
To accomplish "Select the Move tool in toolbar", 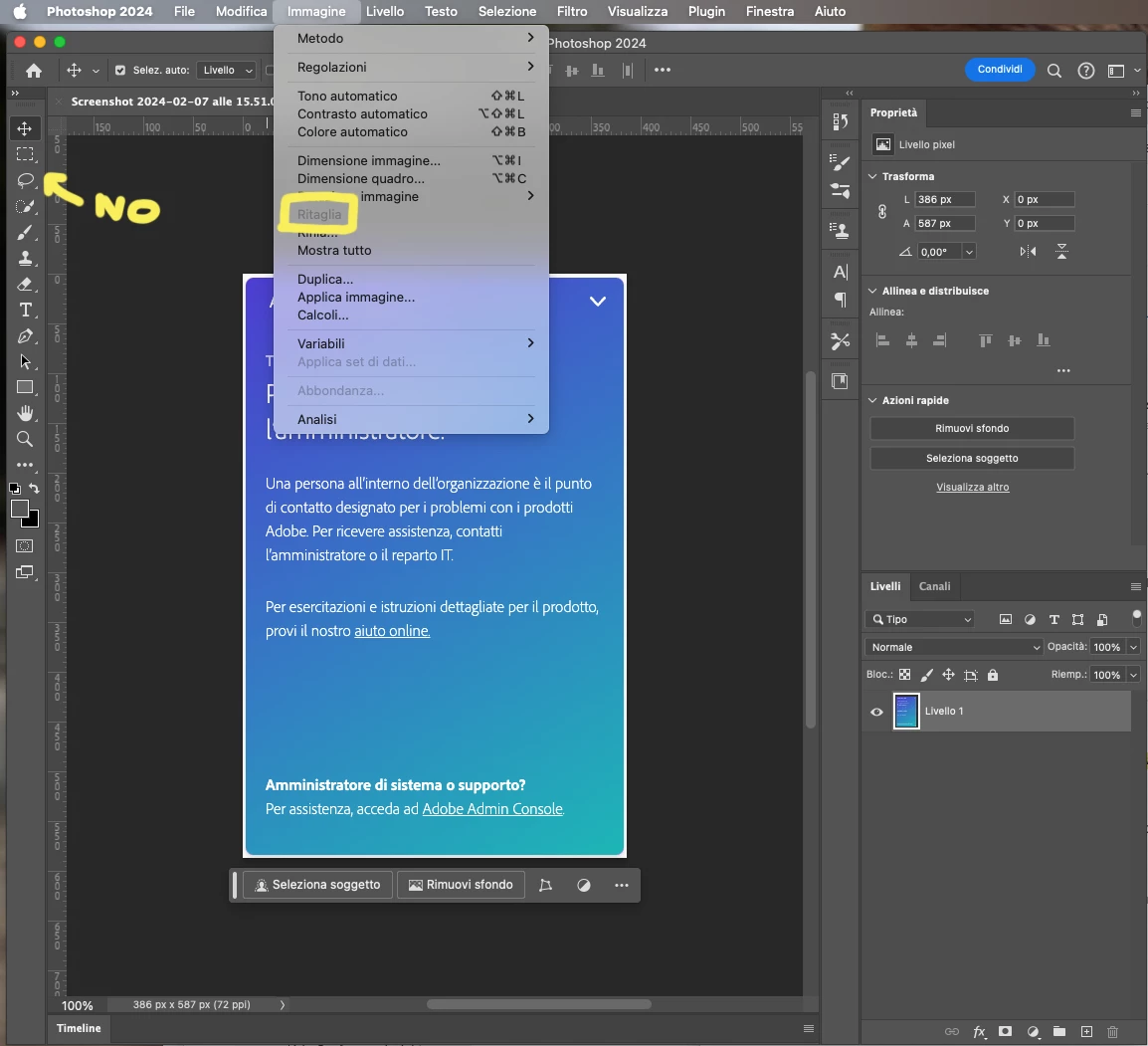I will [x=25, y=129].
